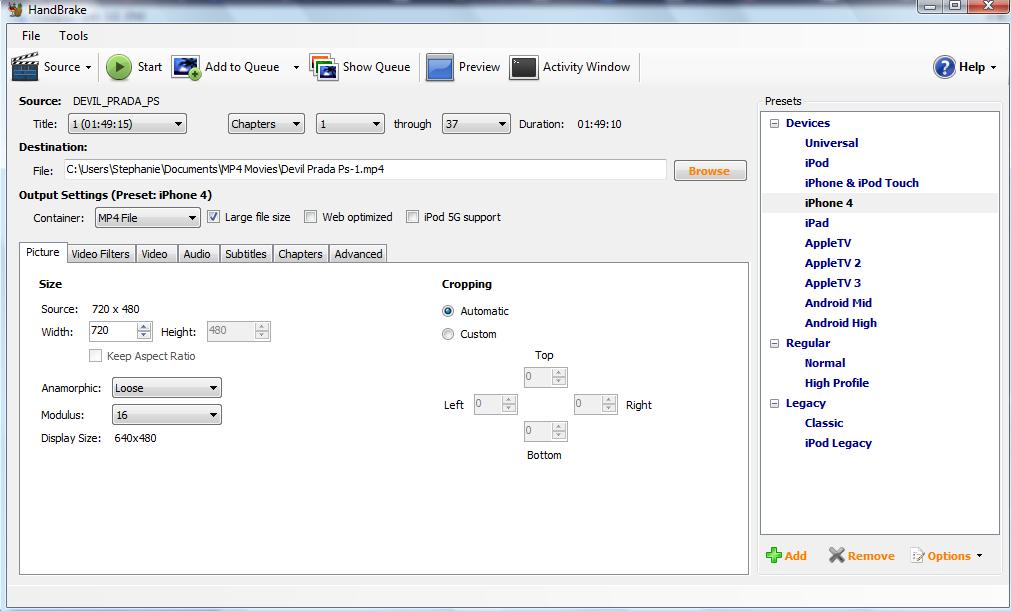Open the Add to Queue dropdown arrow
Image resolution: width=1011 pixels, height=611 pixels.
click(x=296, y=68)
